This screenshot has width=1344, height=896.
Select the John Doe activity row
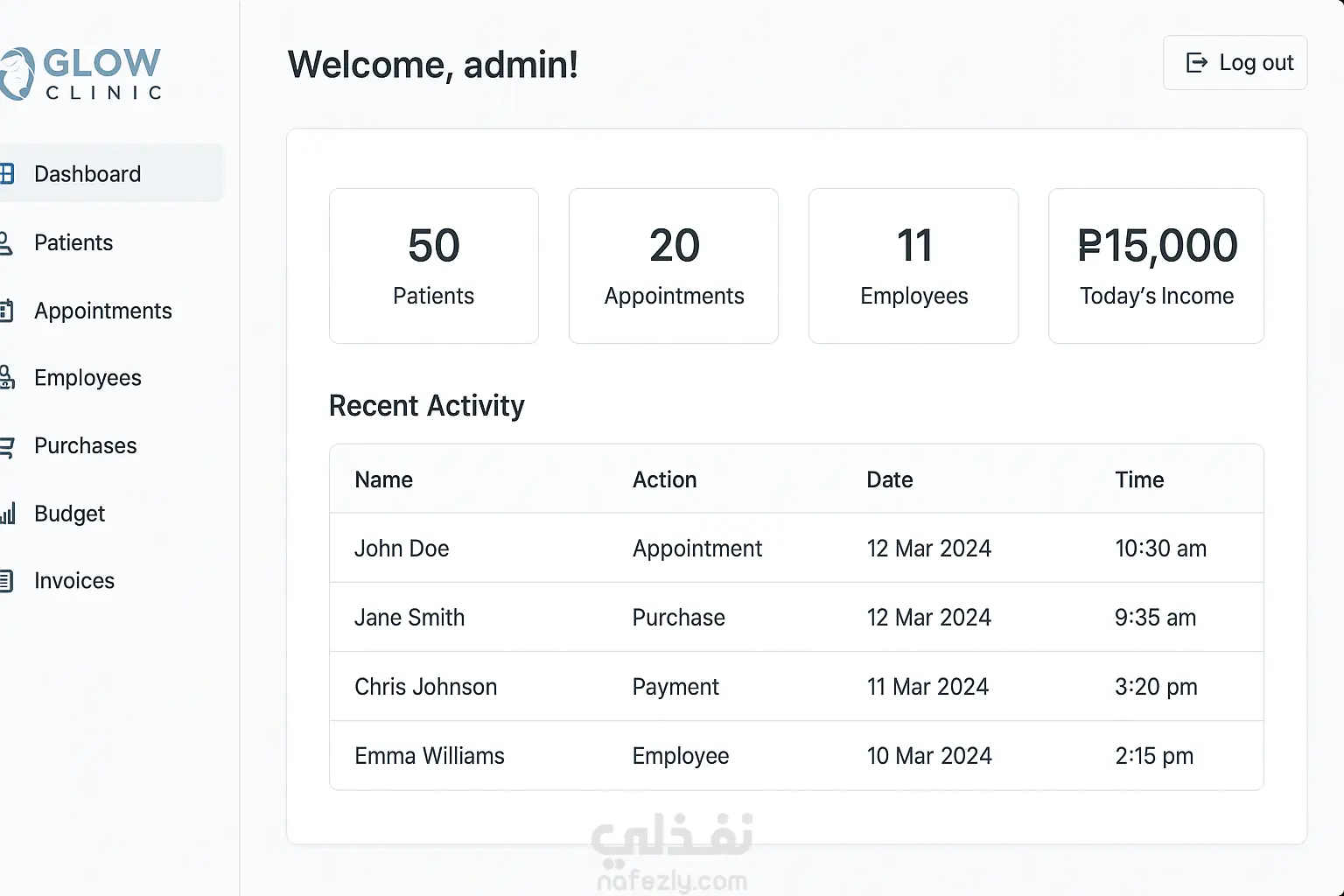click(796, 548)
